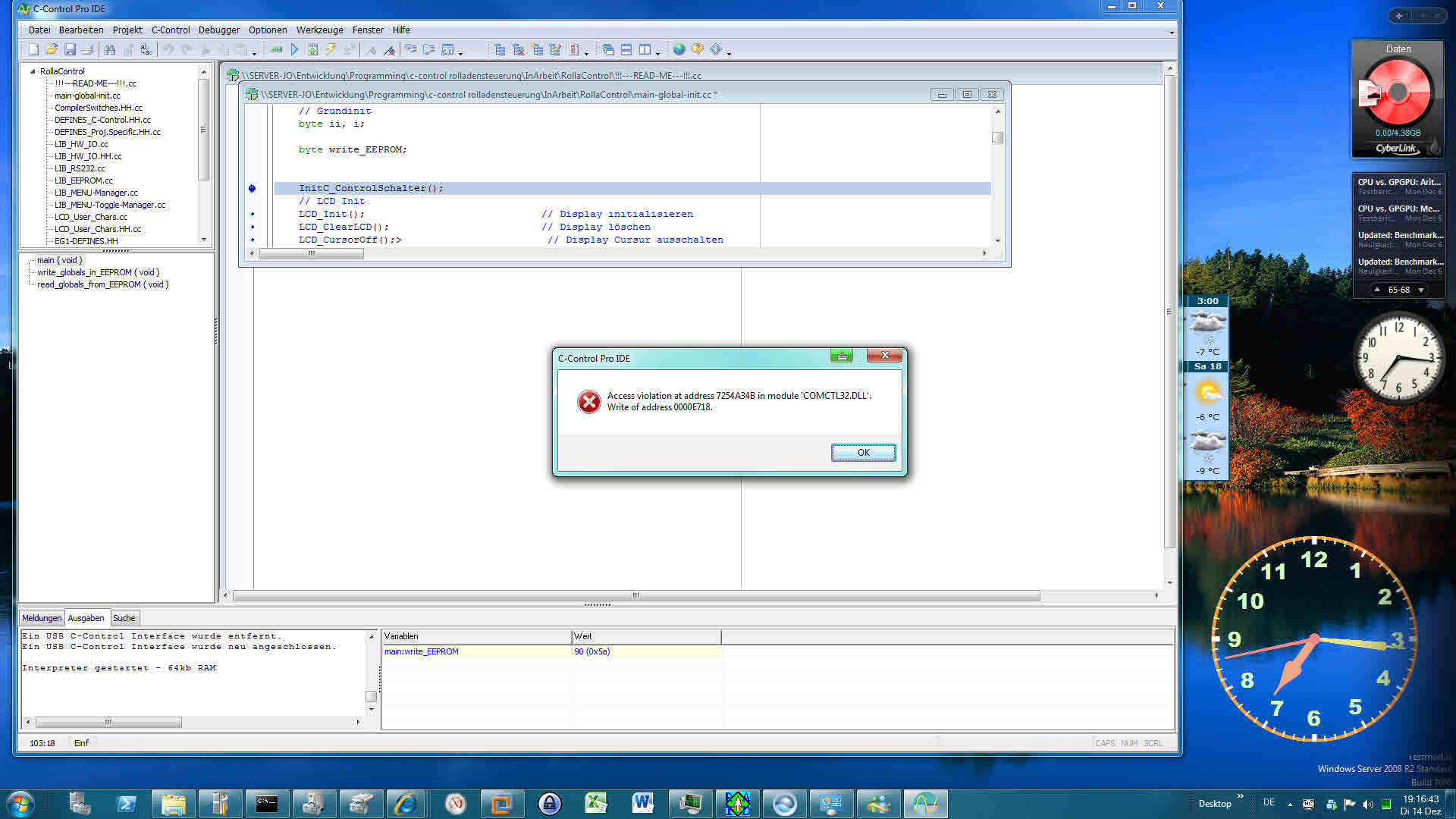
Task: Open LIB_EEPROM.cc in the project tree
Action: [83, 180]
